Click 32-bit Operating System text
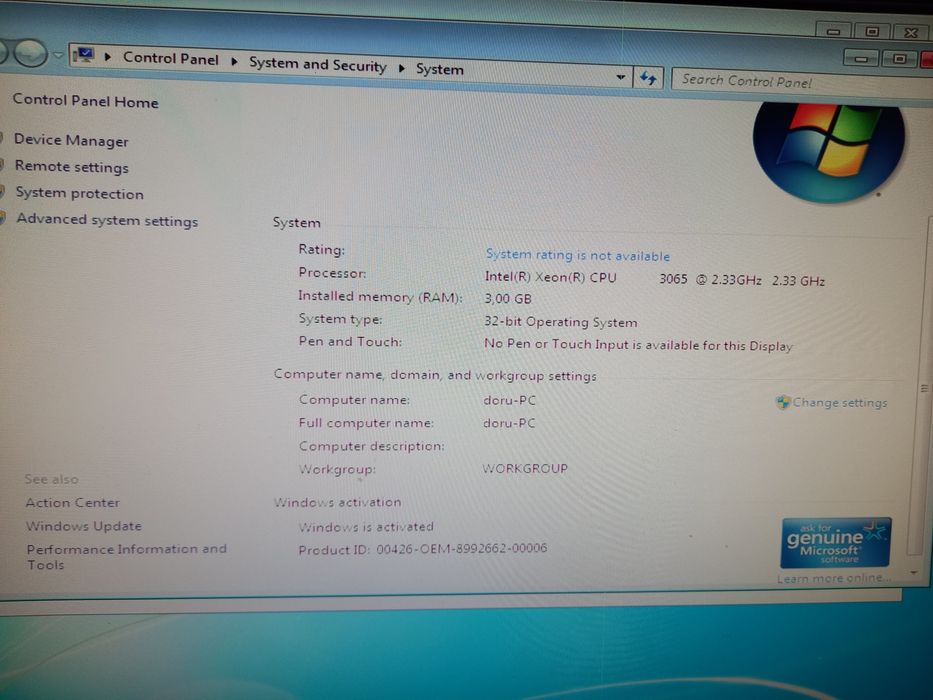Viewport: 933px width, 700px height. [561, 322]
